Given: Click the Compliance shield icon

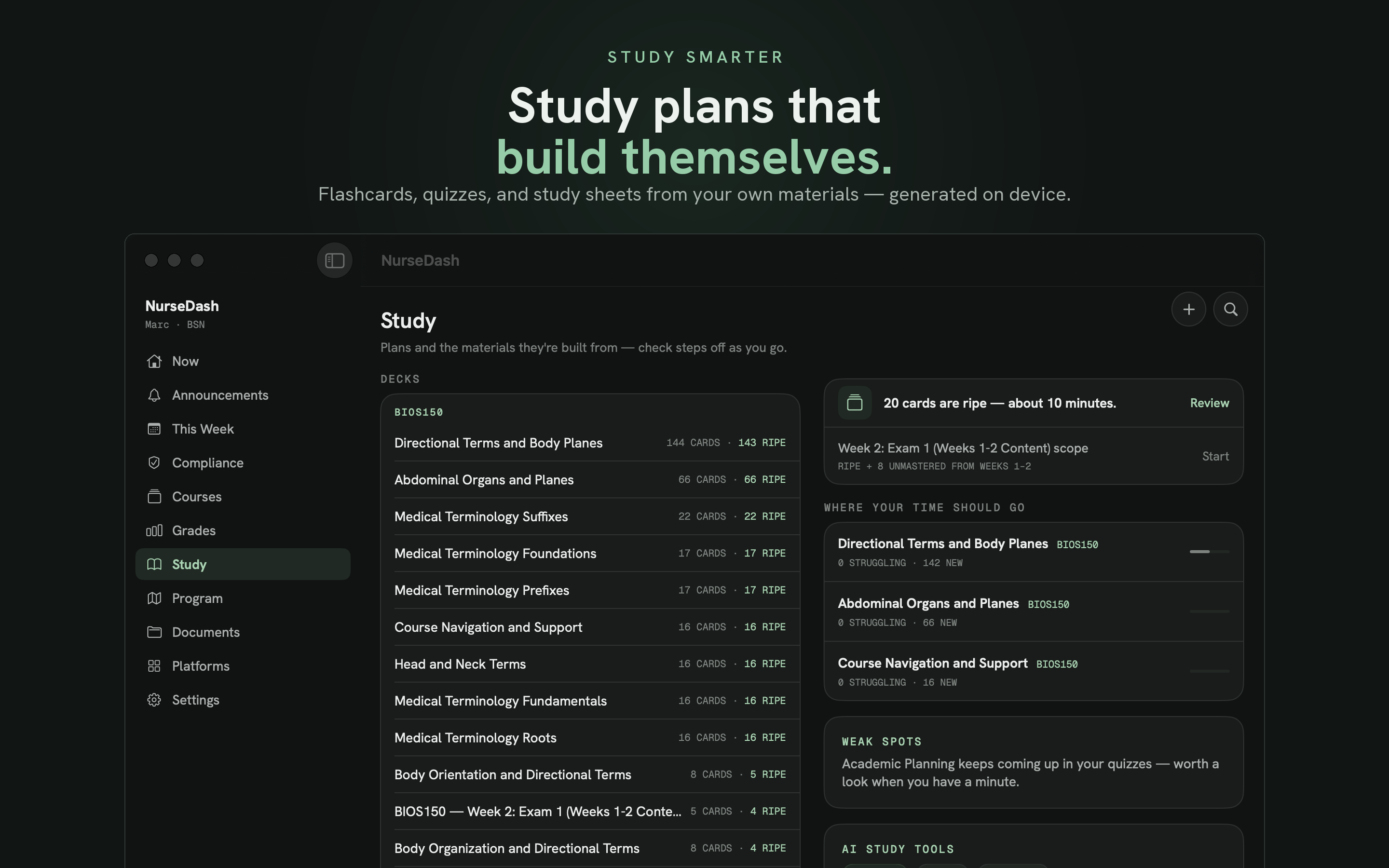Looking at the screenshot, I should pos(154,463).
